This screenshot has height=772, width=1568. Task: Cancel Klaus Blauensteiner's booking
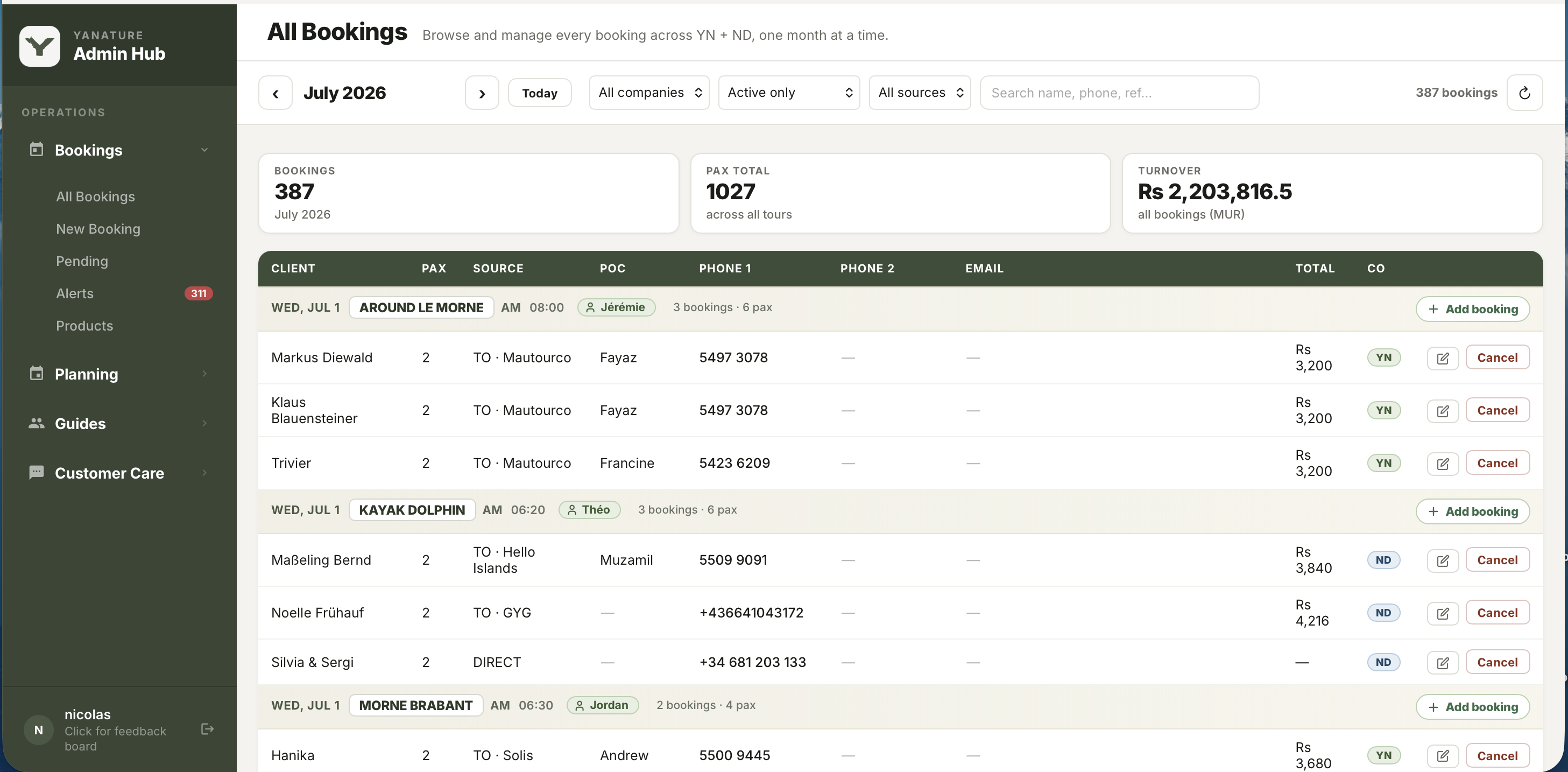(x=1498, y=410)
